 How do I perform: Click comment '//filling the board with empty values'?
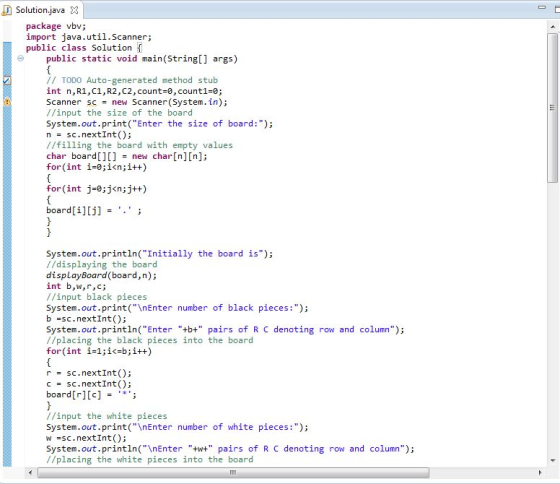click(139, 145)
